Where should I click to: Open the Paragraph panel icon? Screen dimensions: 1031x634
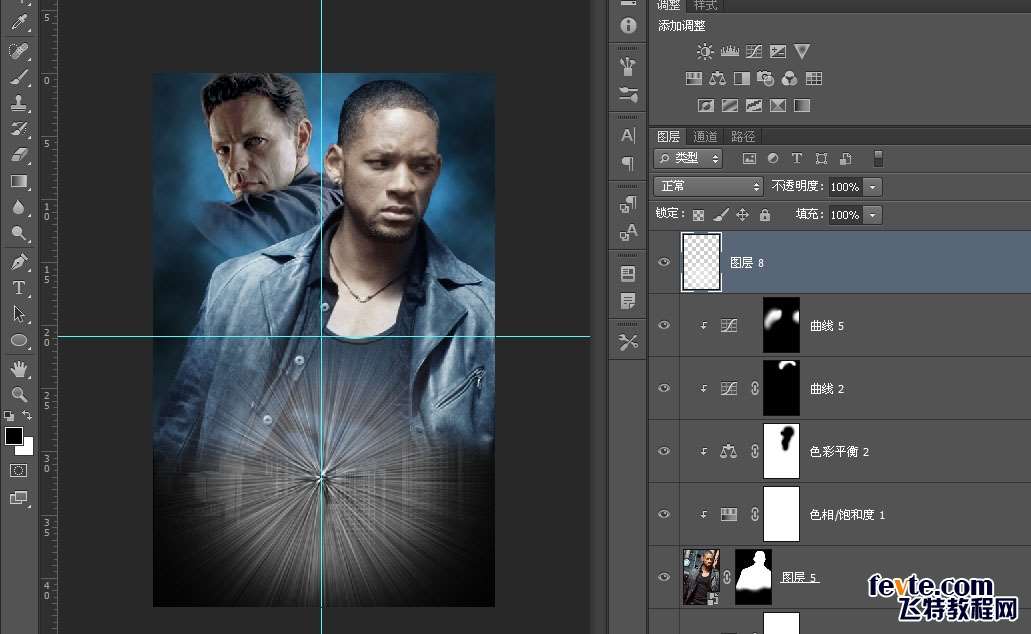(628, 162)
